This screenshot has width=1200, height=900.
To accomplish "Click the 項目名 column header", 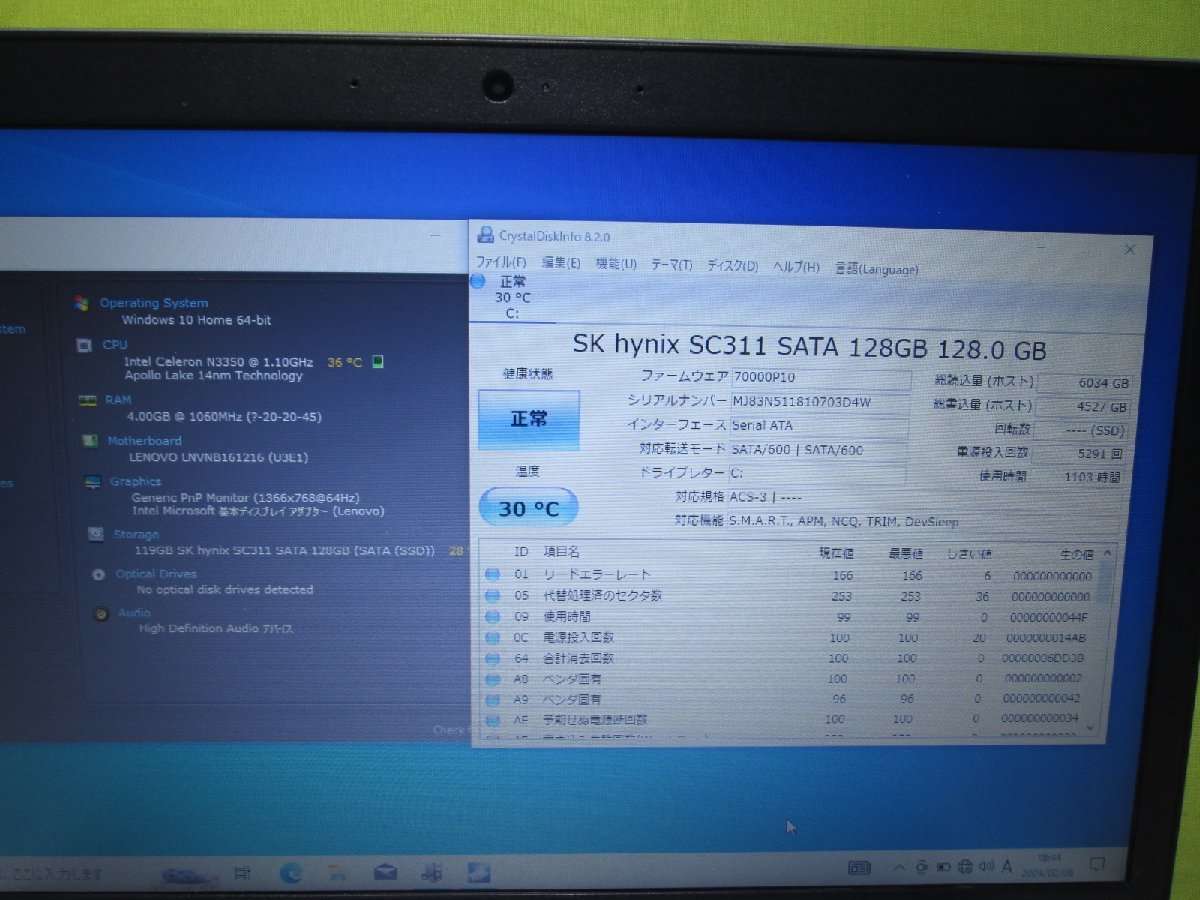I will 561,551.
